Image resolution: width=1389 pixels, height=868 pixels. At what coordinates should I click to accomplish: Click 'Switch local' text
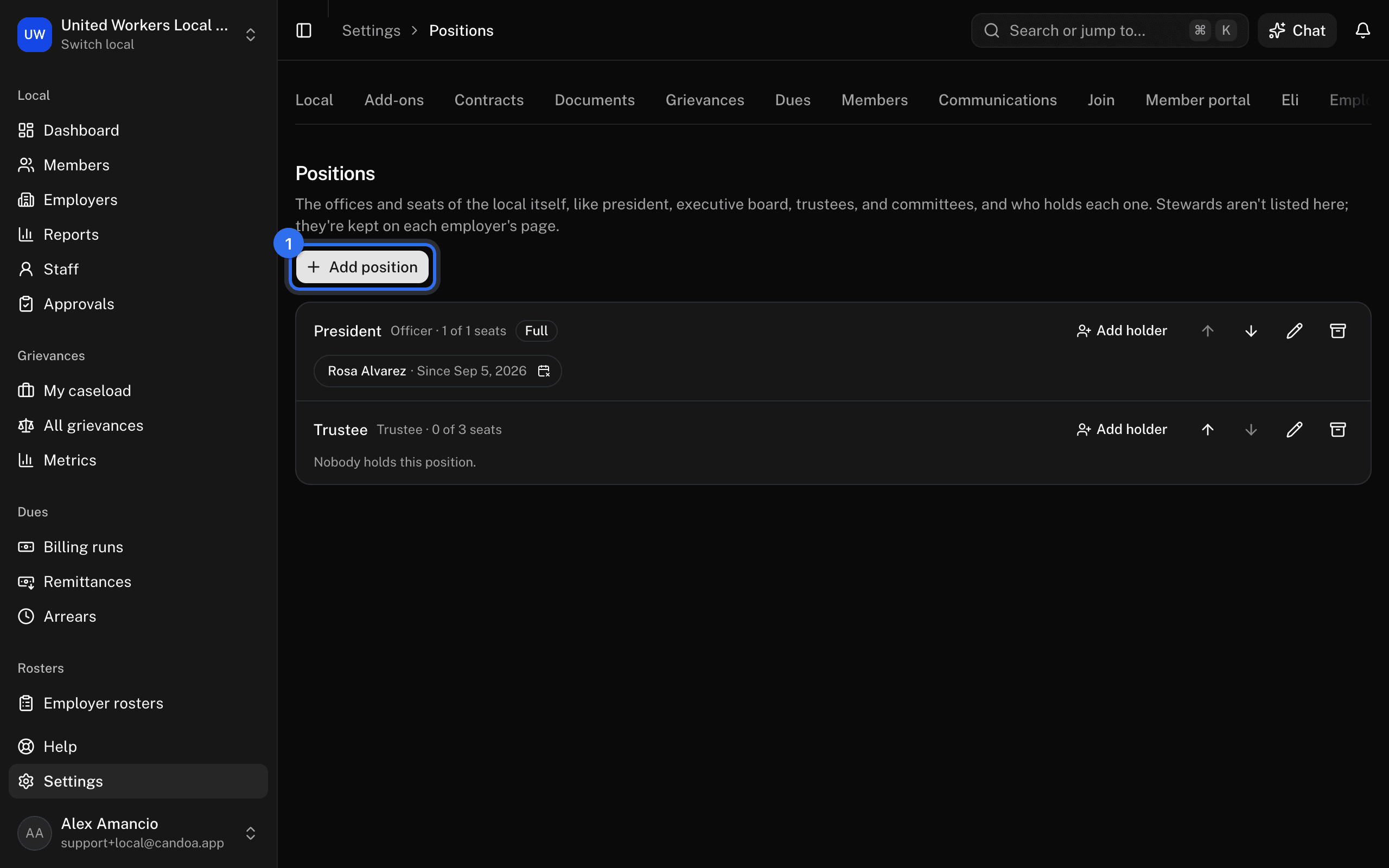pos(98,45)
